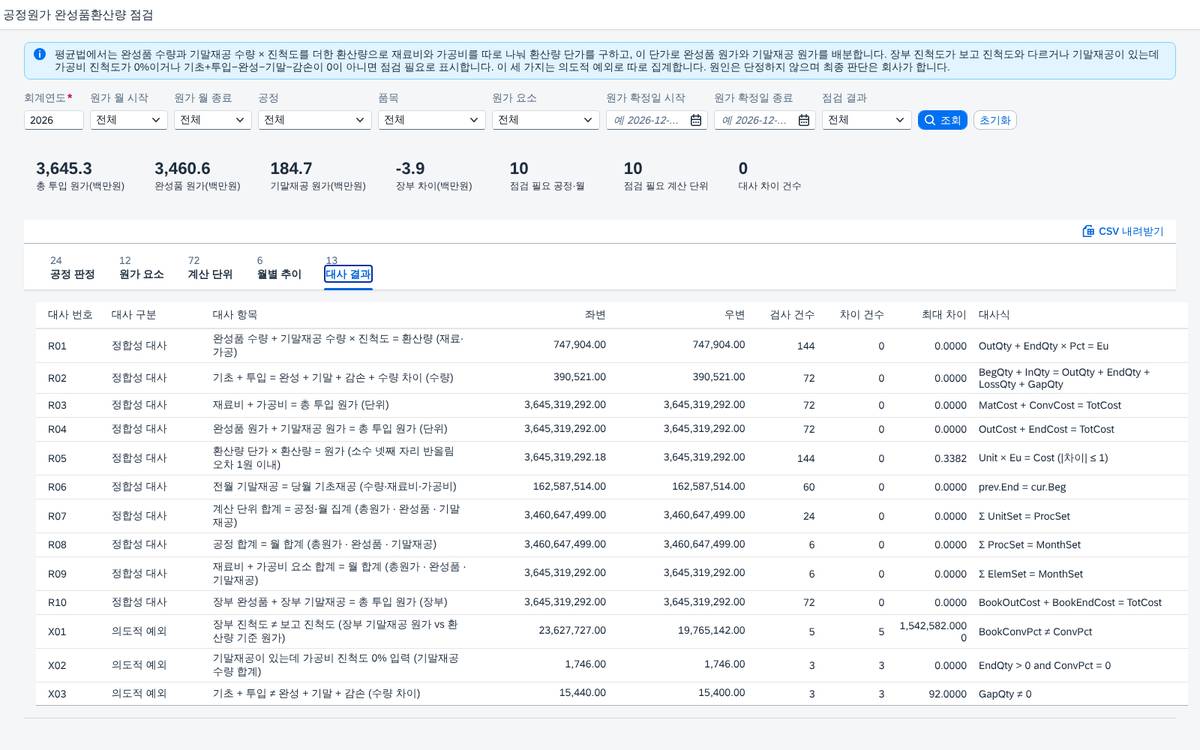The image size is (1200, 750).
Task: Select row R01 in the table
Action: coord(611,345)
